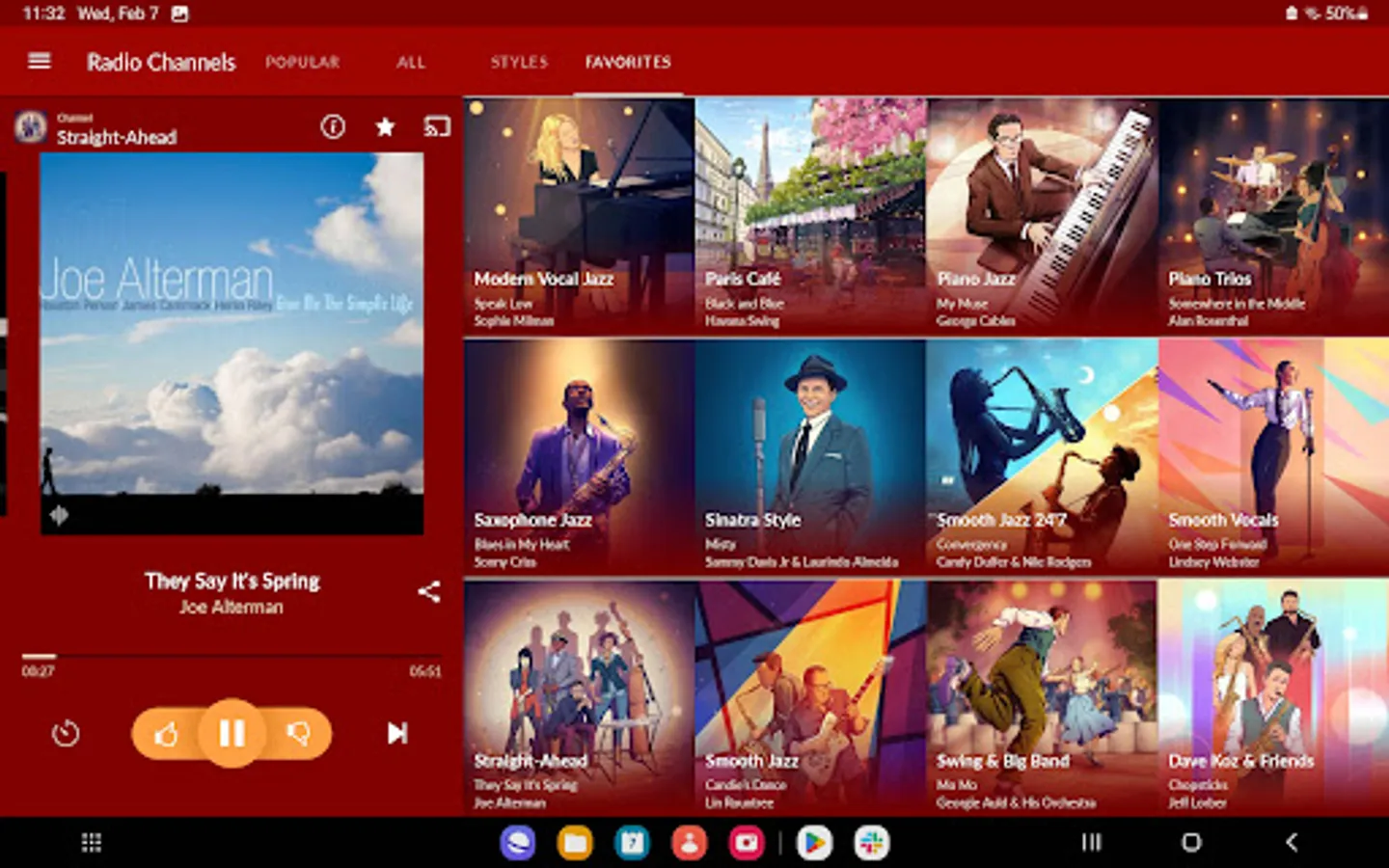Viewport: 1389px width, 868px height.
Task: Play the Sinatra Style channel
Action: pos(810,457)
